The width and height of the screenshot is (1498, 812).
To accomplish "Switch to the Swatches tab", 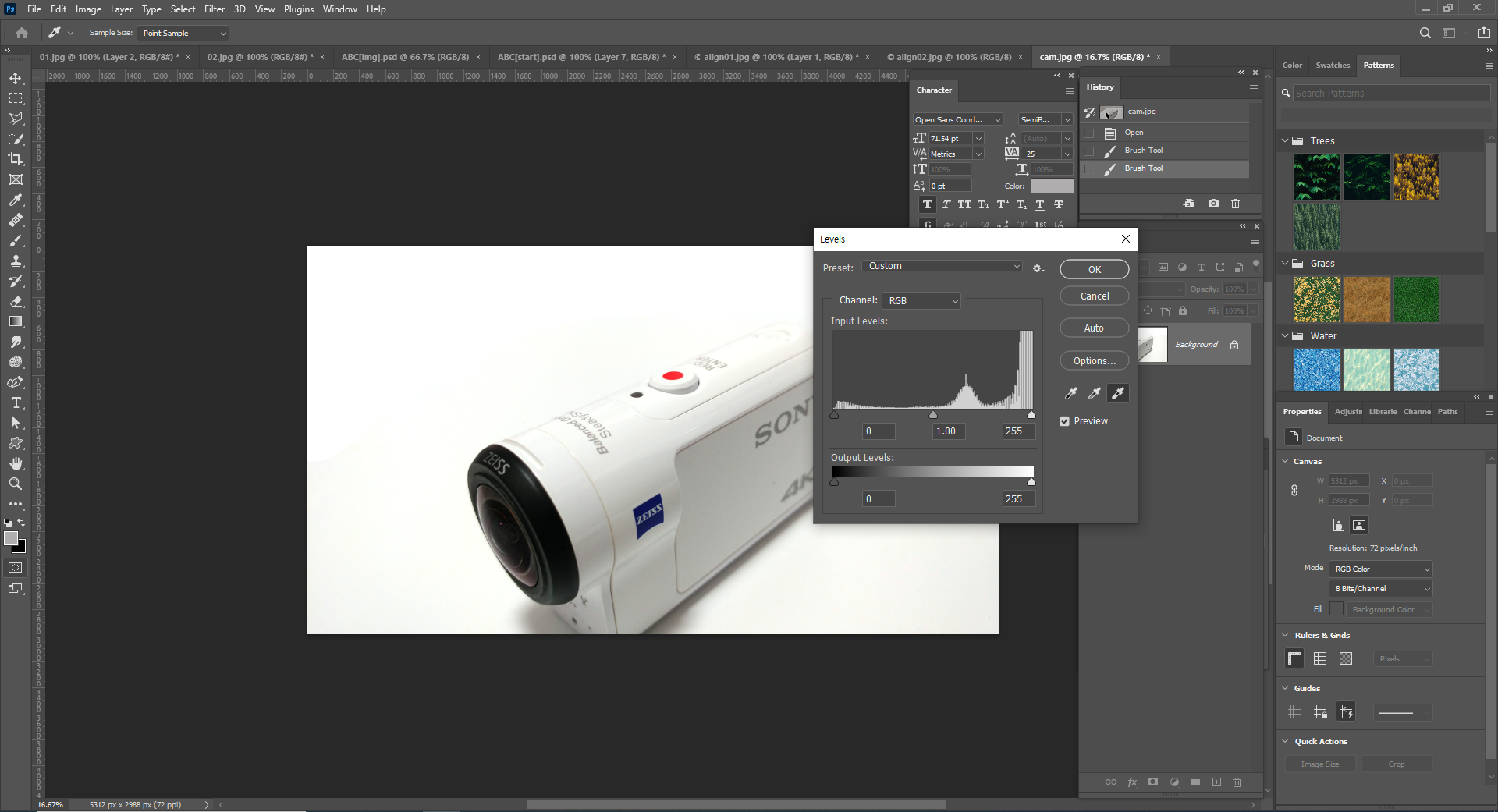I will coord(1333,66).
